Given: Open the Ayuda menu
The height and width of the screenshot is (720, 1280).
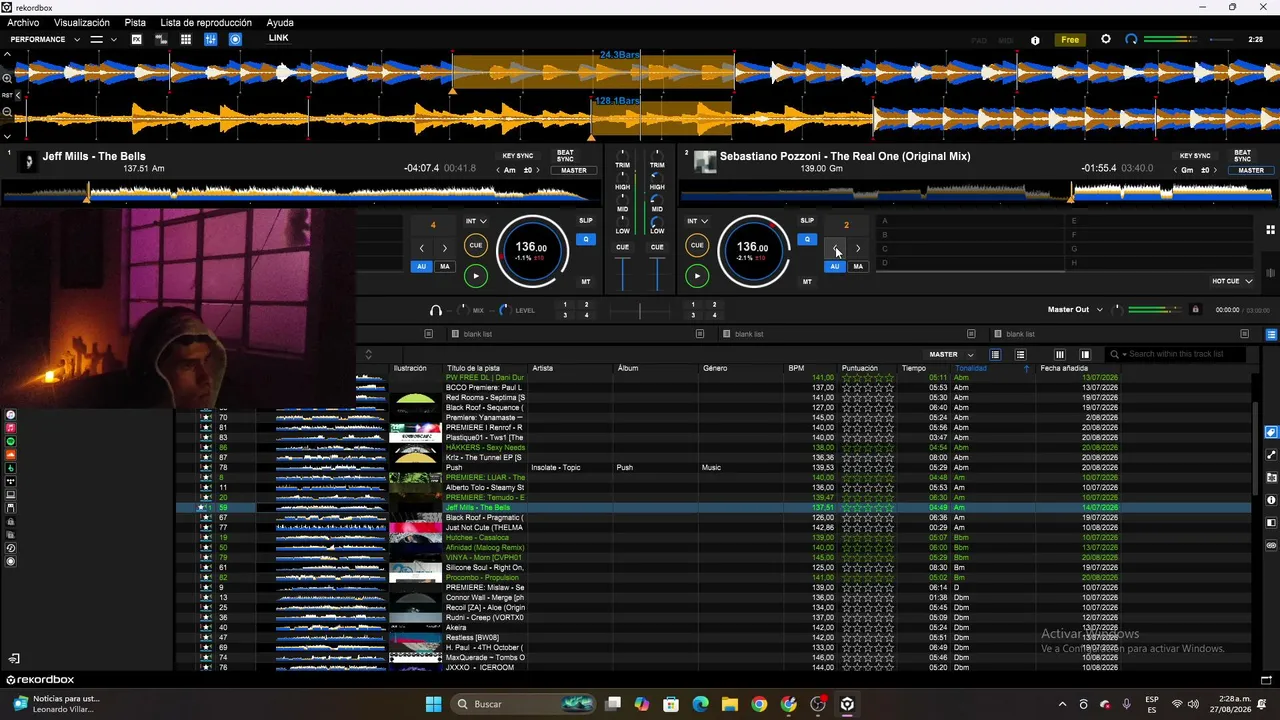Looking at the screenshot, I should 280,22.
